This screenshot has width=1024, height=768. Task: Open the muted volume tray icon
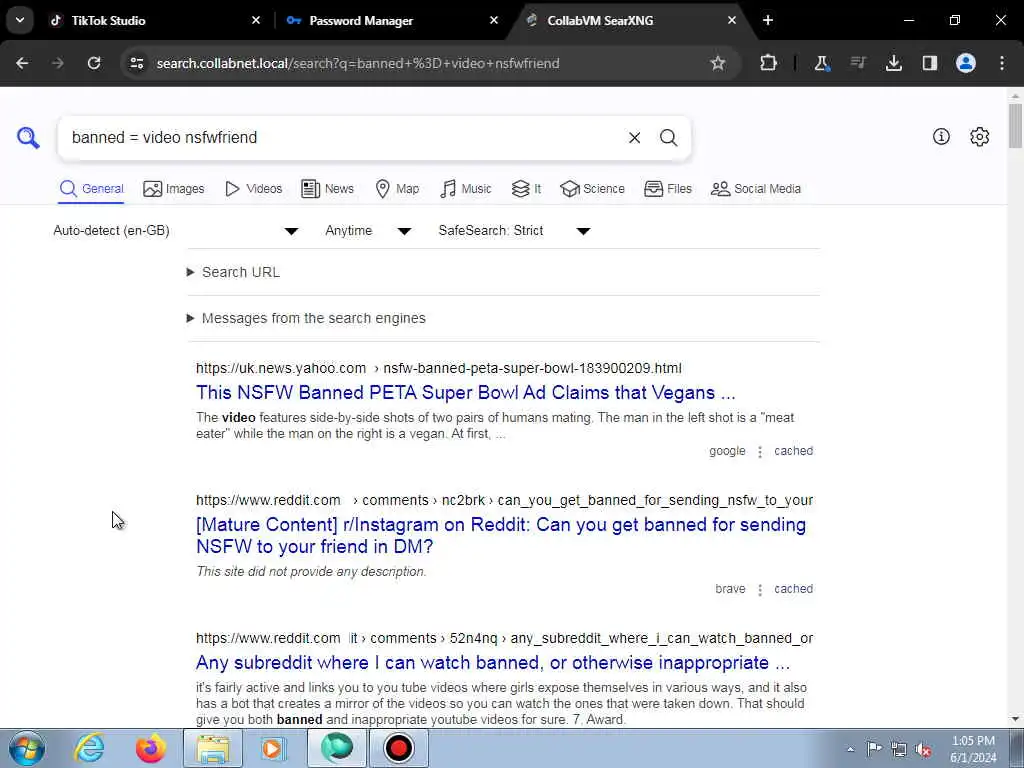923,749
